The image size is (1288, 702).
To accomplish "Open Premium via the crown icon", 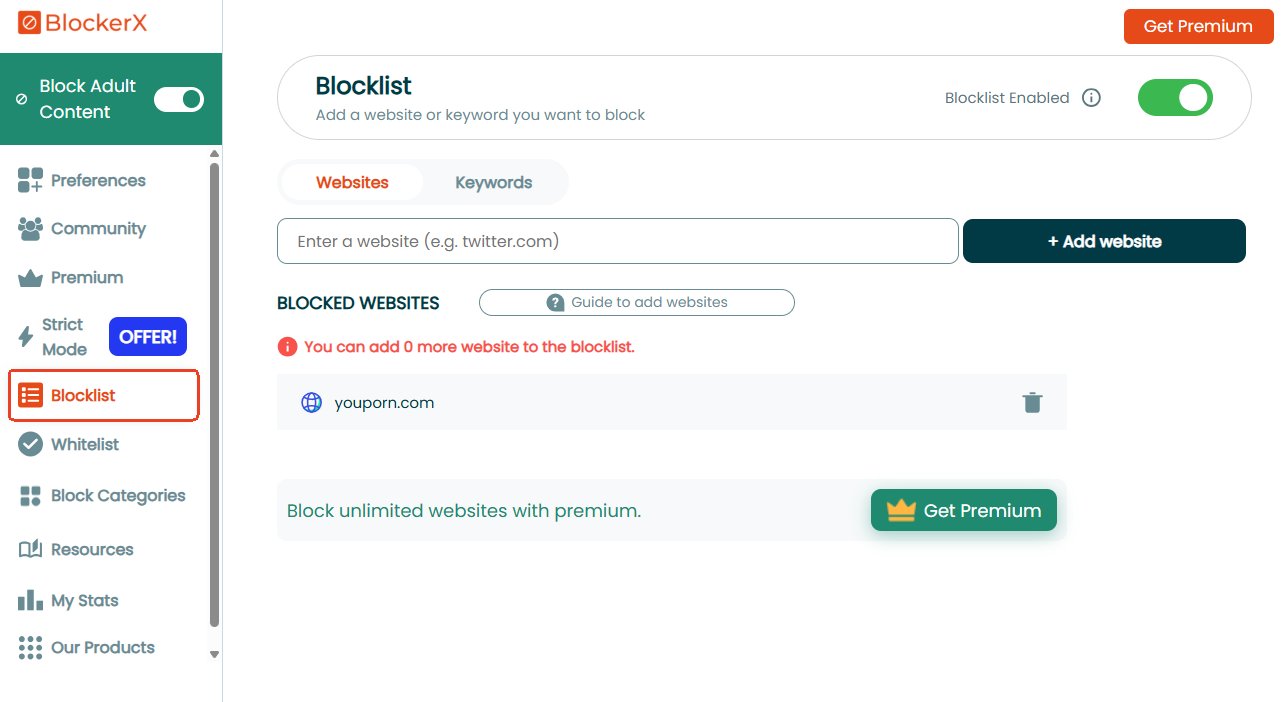I will pos(30,277).
